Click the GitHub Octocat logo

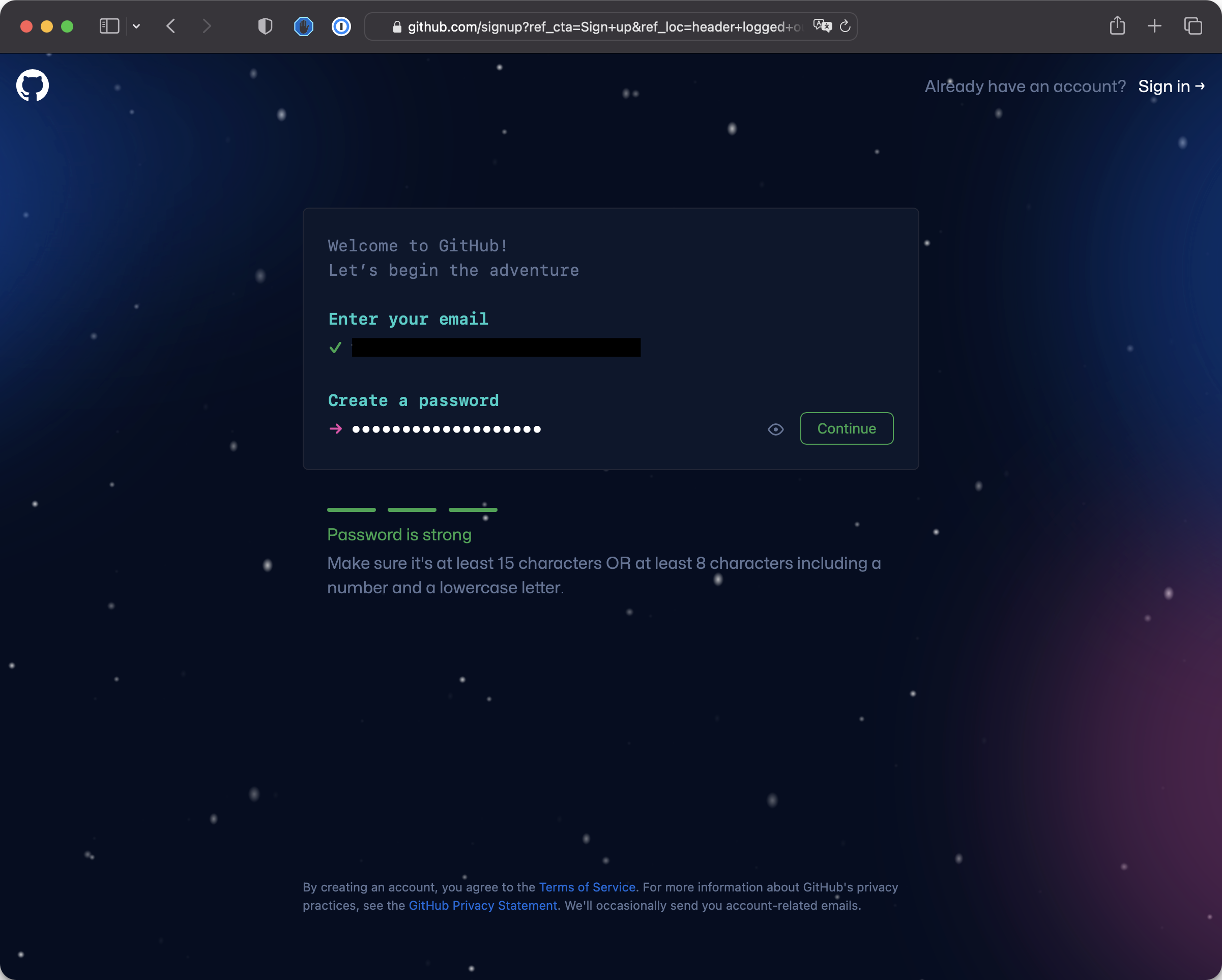(33, 85)
